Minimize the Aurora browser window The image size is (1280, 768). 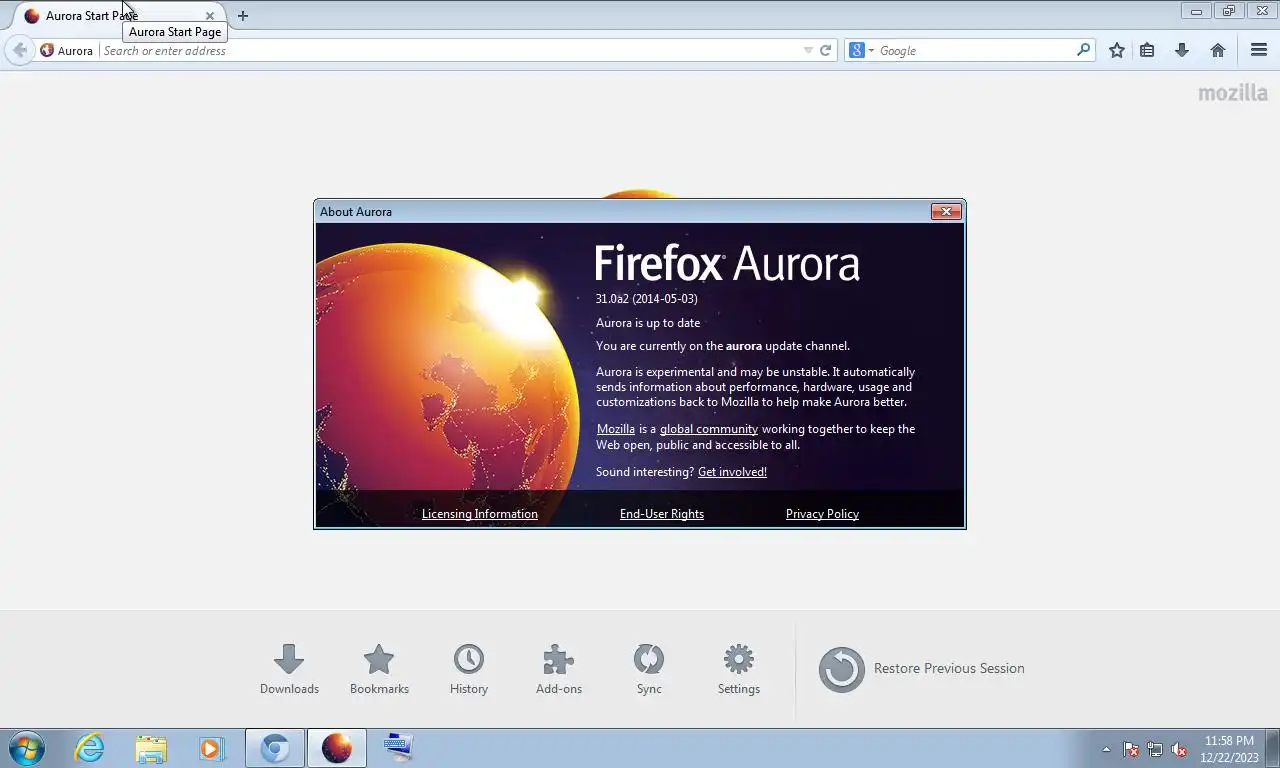click(x=1196, y=11)
